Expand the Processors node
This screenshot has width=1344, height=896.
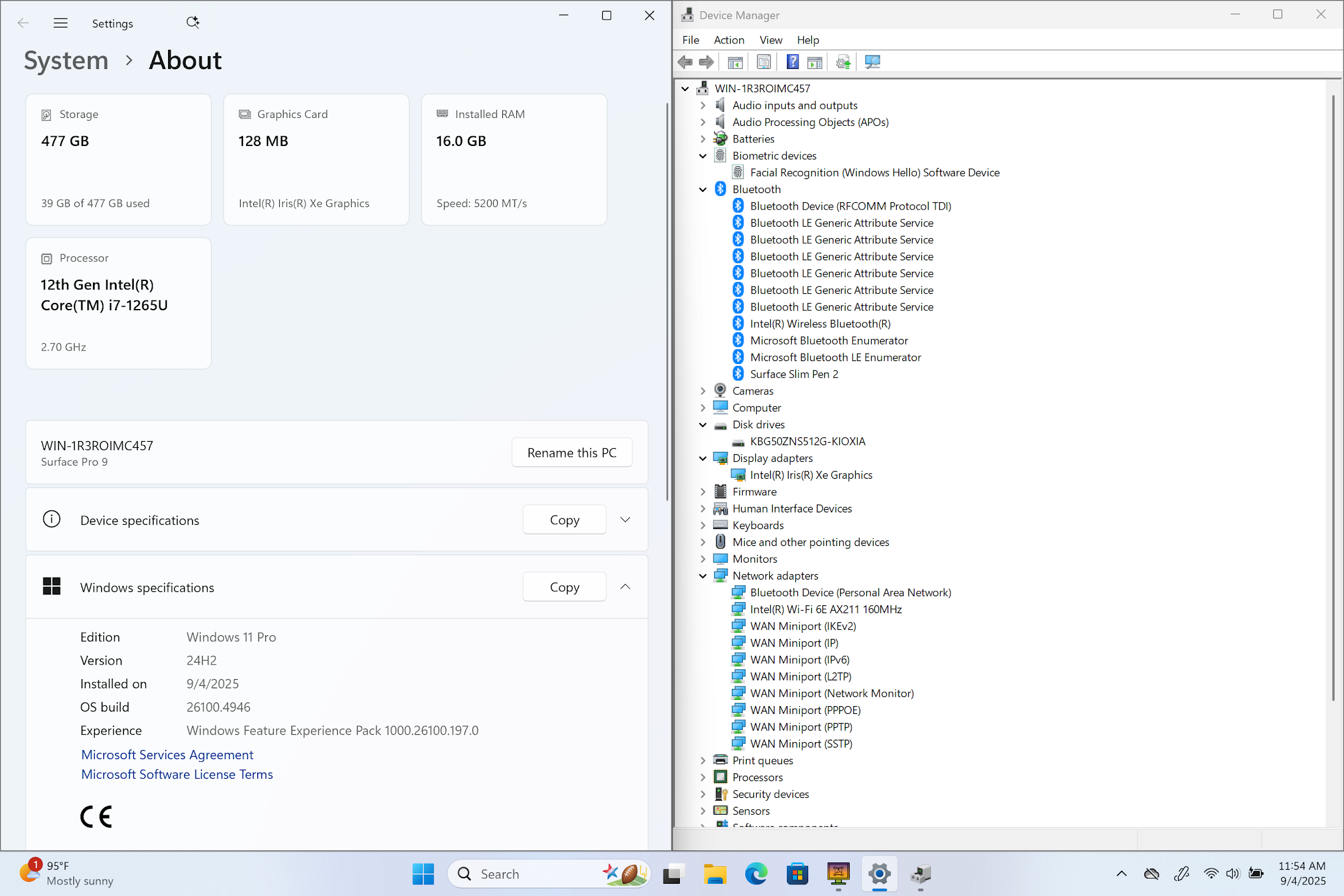(x=703, y=777)
